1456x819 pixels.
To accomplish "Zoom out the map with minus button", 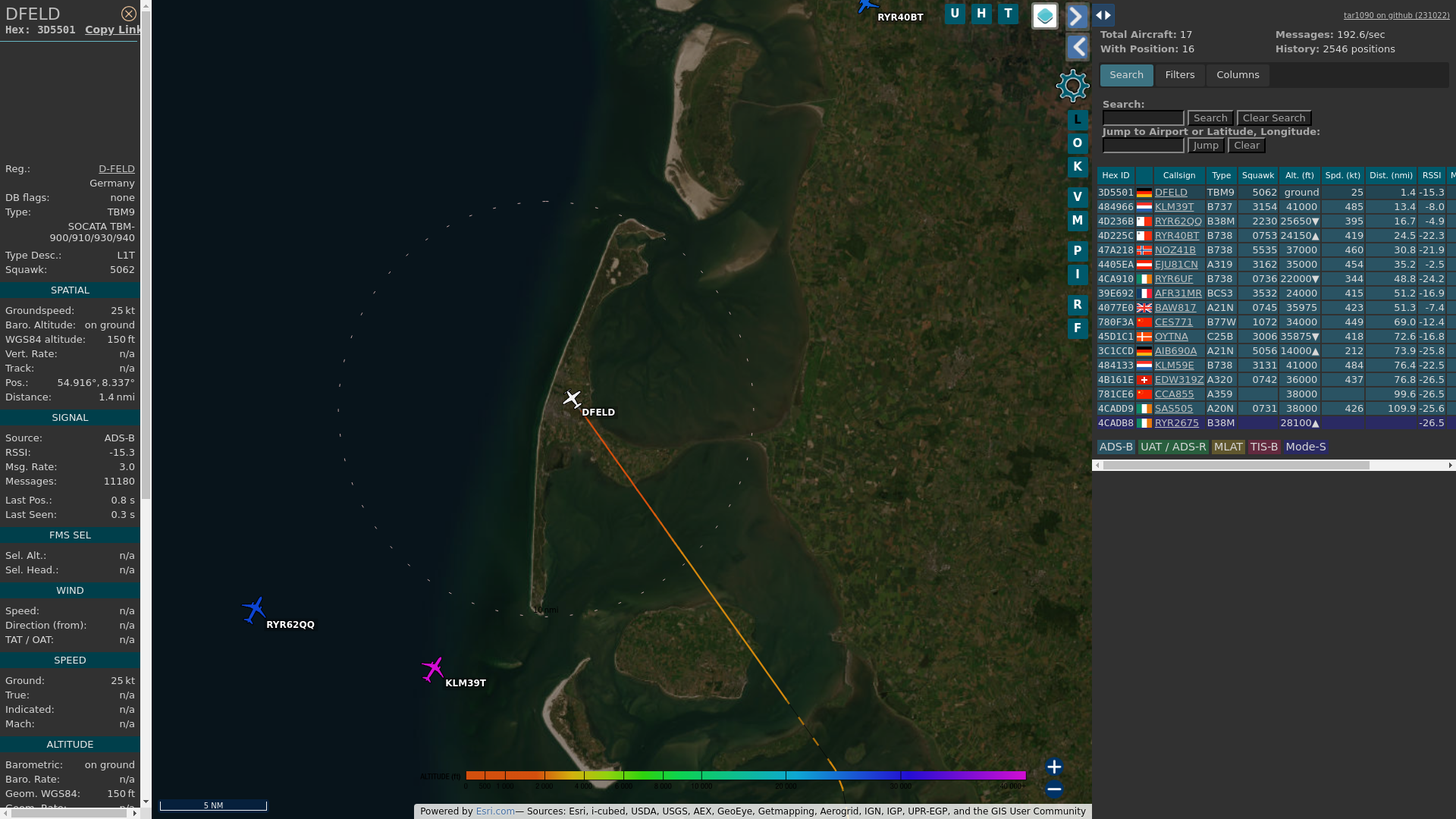I will 1054,789.
